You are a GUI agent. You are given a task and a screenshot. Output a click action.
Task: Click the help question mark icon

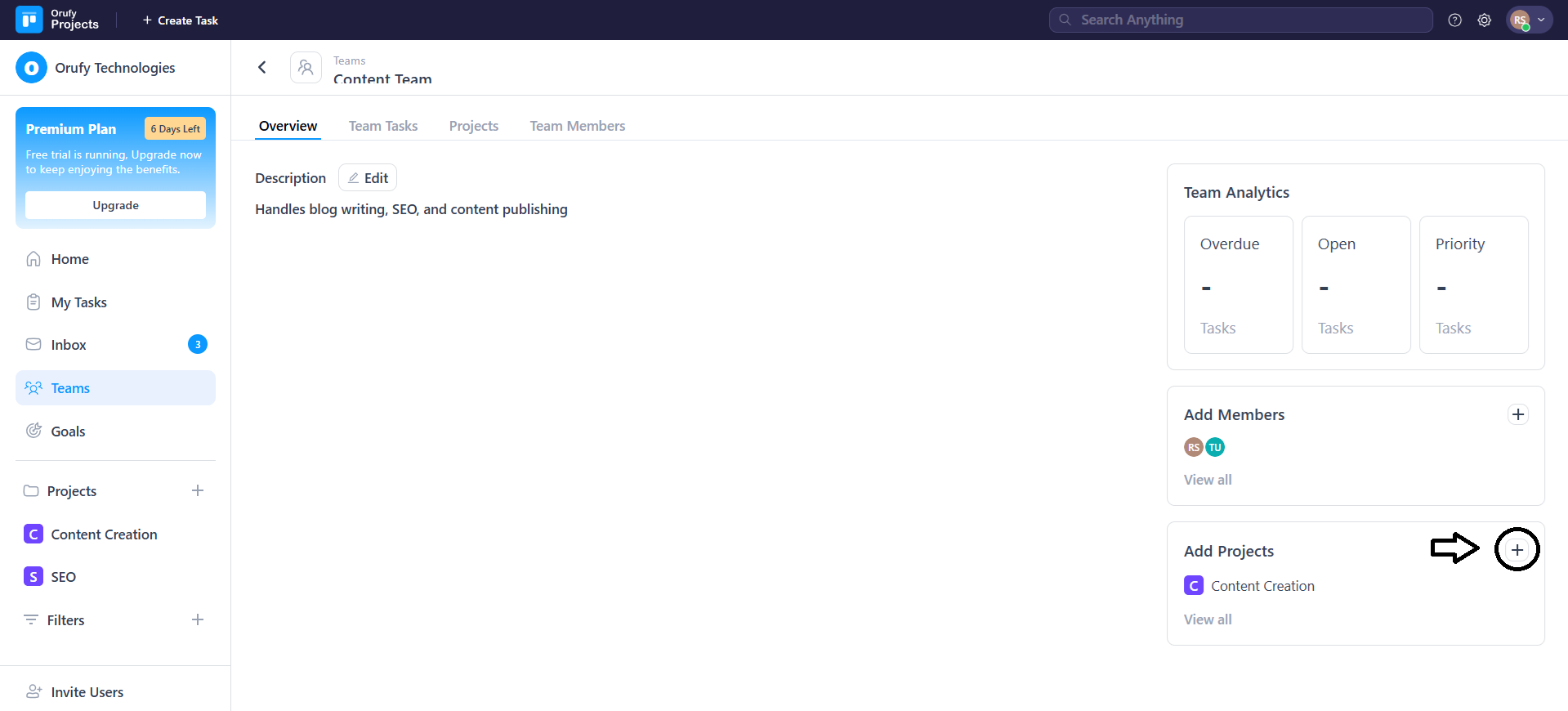[x=1454, y=20]
